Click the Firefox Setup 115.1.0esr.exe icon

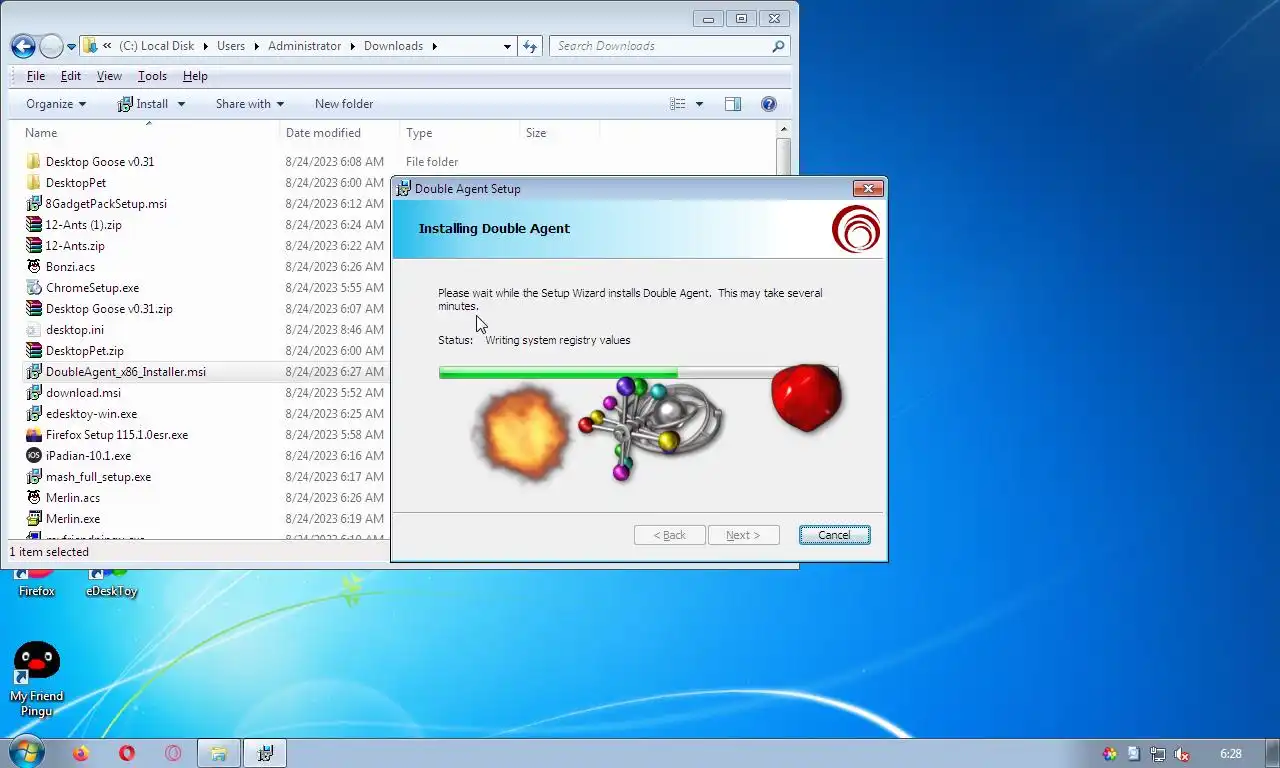(33, 434)
